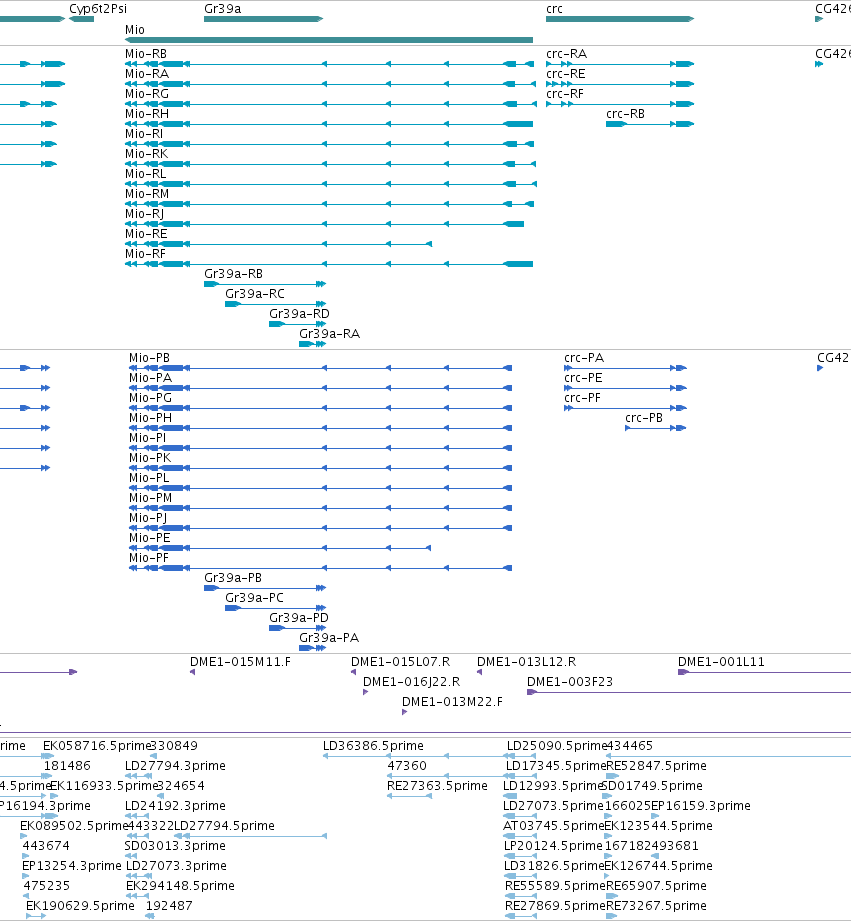Select clone label DME1-003F23
Viewport: 851px width, 921px height.
click(x=570, y=682)
